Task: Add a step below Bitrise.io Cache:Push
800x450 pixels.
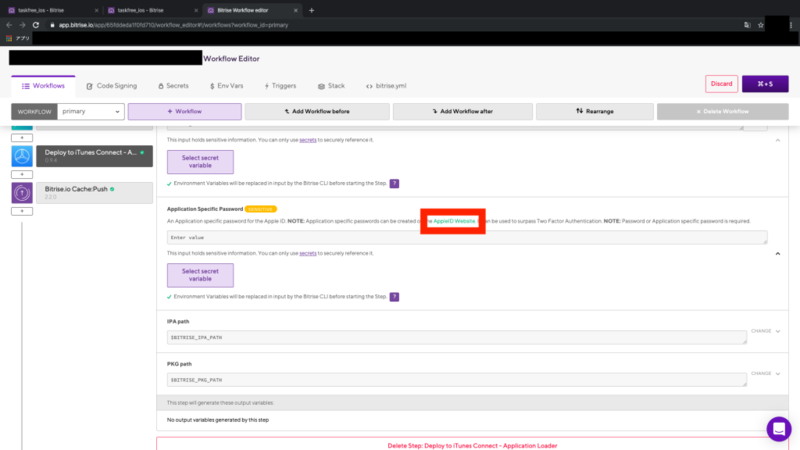Action: click(x=22, y=211)
